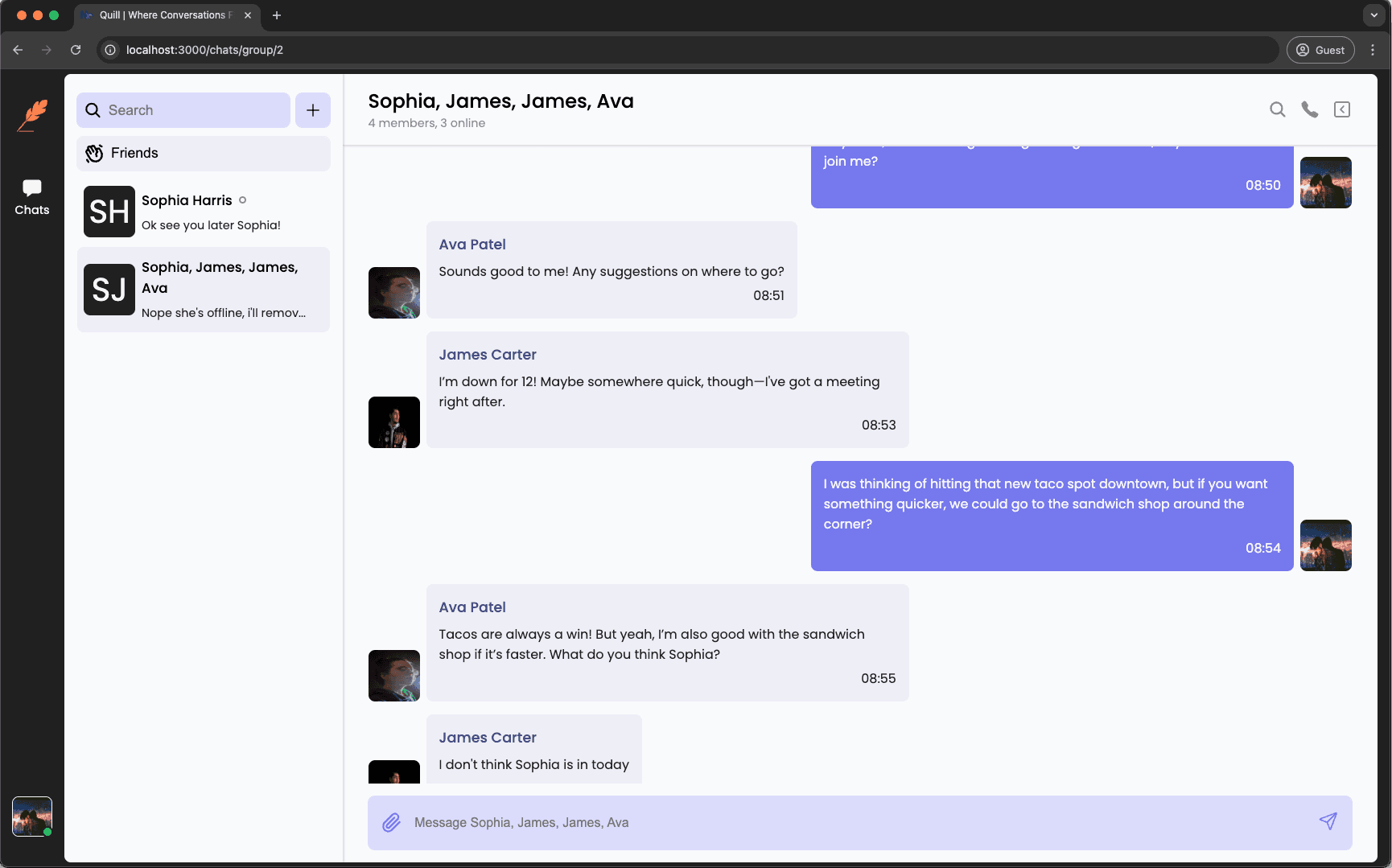
Task: Open the browser's Guest profile button
Action: [1320, 50]
